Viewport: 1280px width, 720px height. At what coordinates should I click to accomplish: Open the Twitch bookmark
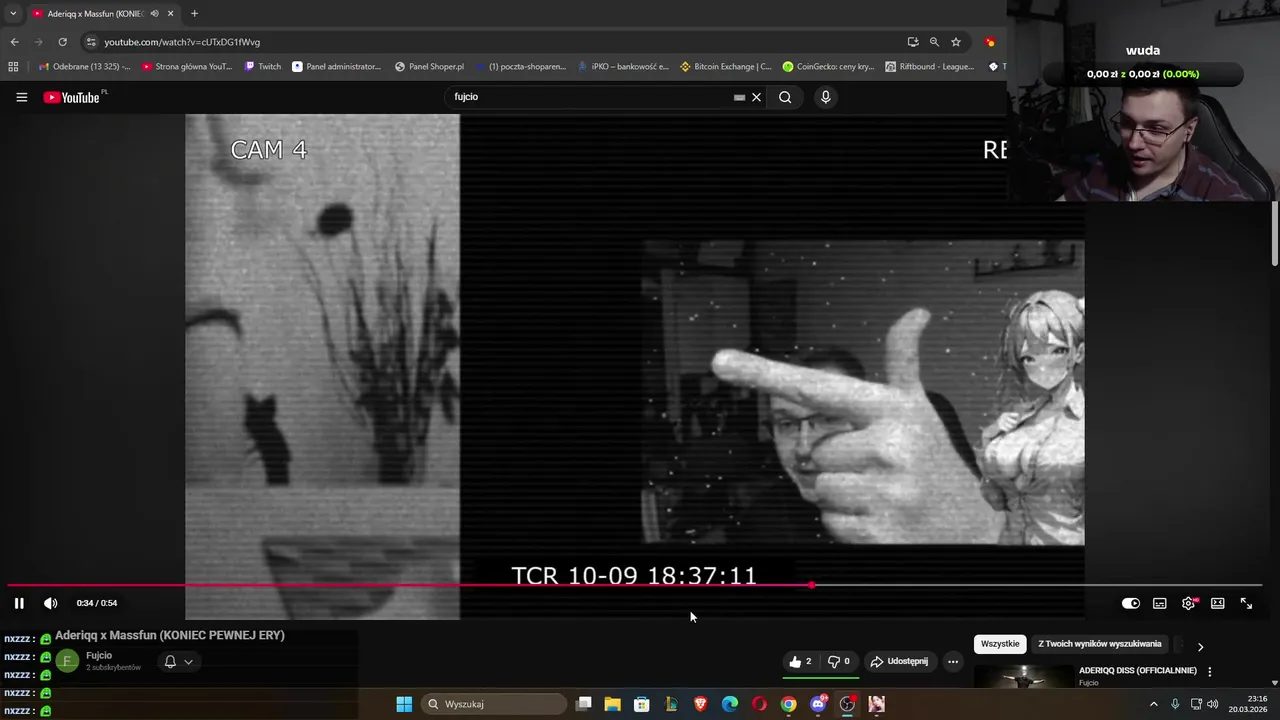coord(262,67)
